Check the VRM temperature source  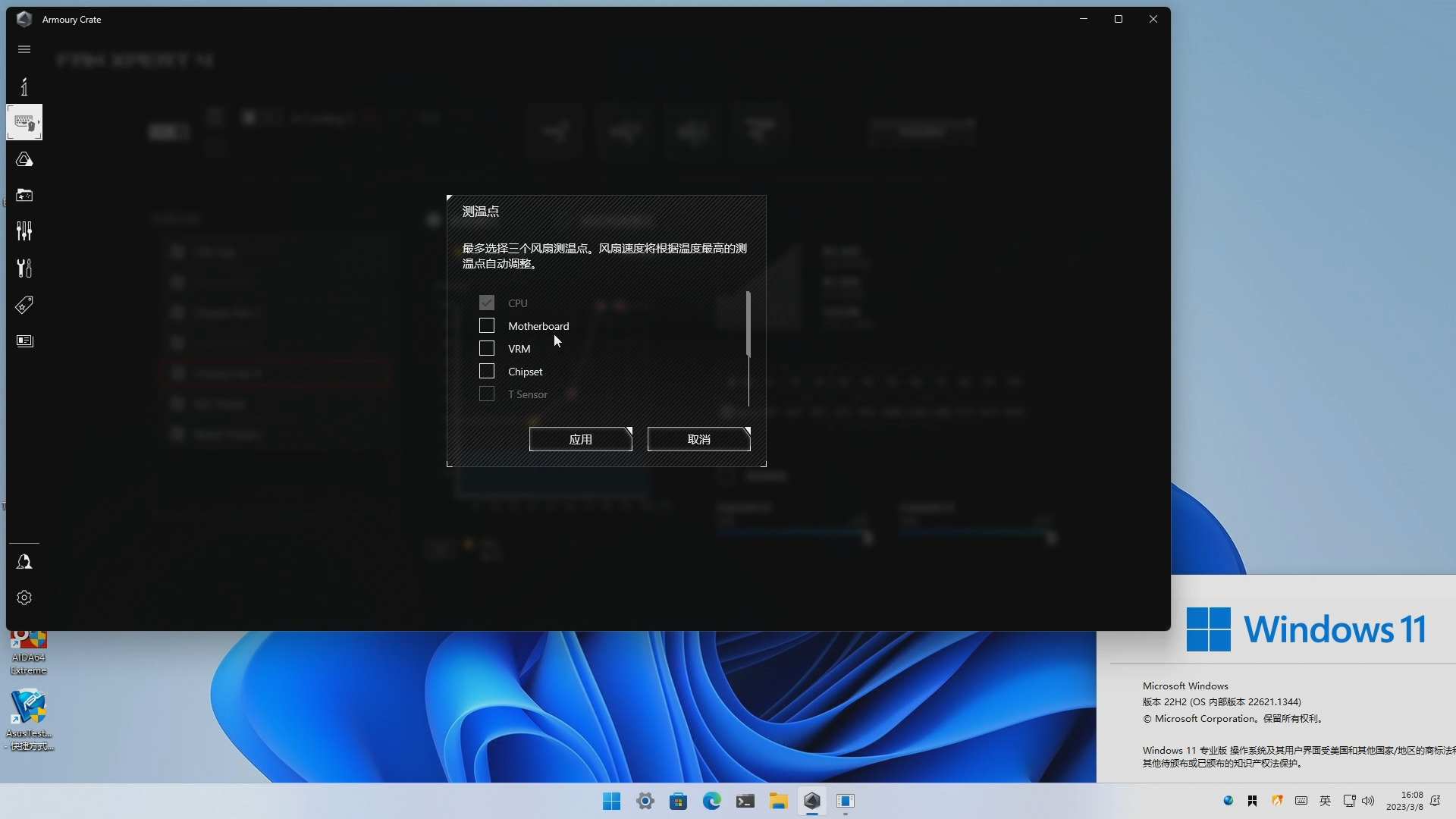487,349
